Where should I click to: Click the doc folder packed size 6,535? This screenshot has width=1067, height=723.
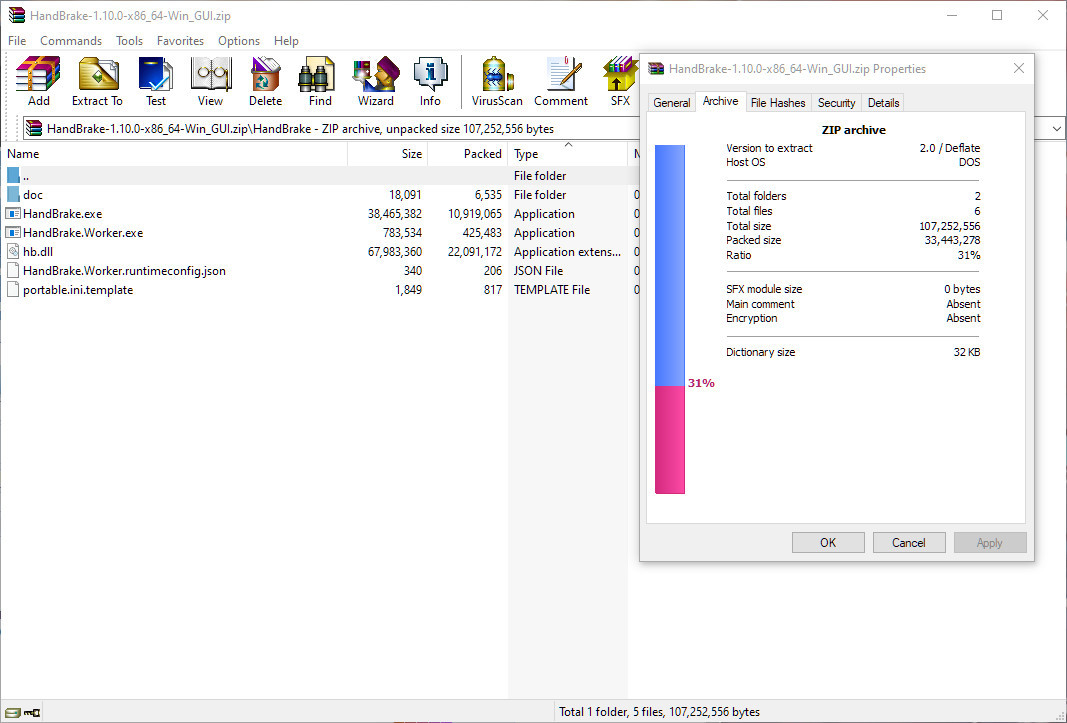click(488, 195)
